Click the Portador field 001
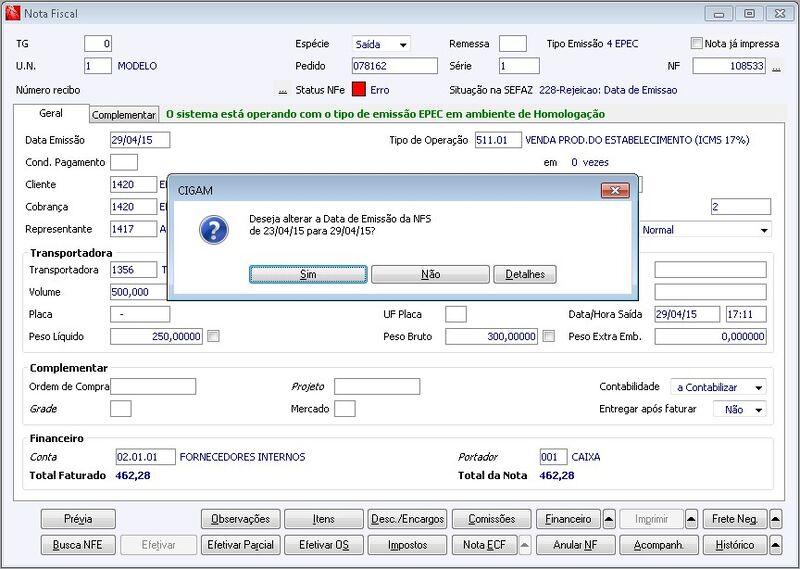Image resolution: width=800 pixels, height=569 pixels. point(553,457)
